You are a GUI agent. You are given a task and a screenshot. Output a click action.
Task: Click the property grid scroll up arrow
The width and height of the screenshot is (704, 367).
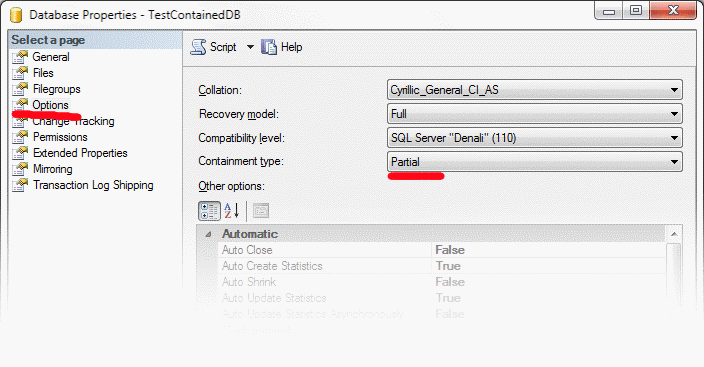point(674,234)
